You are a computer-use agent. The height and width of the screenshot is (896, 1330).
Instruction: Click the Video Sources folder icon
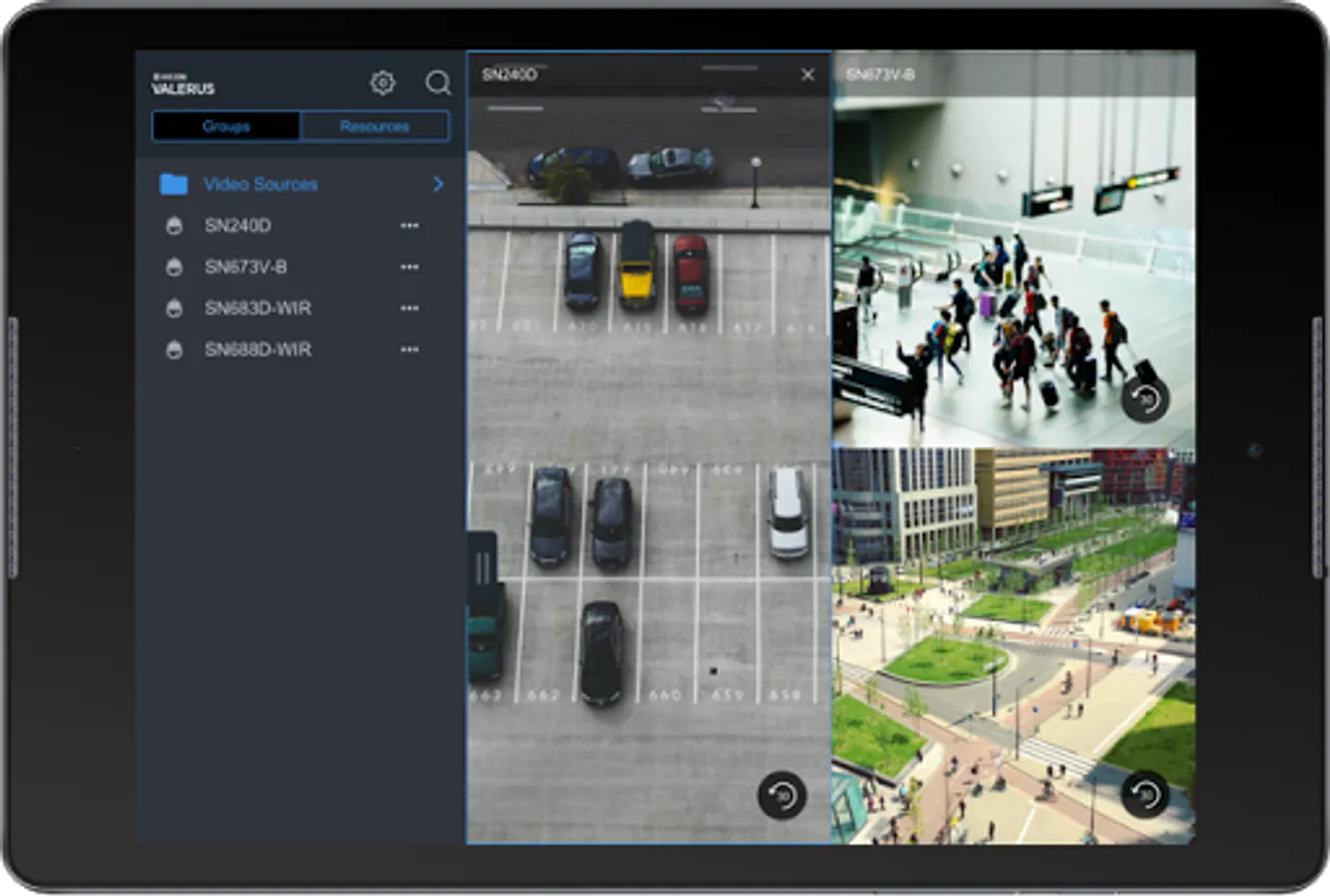tap(173, 184)
